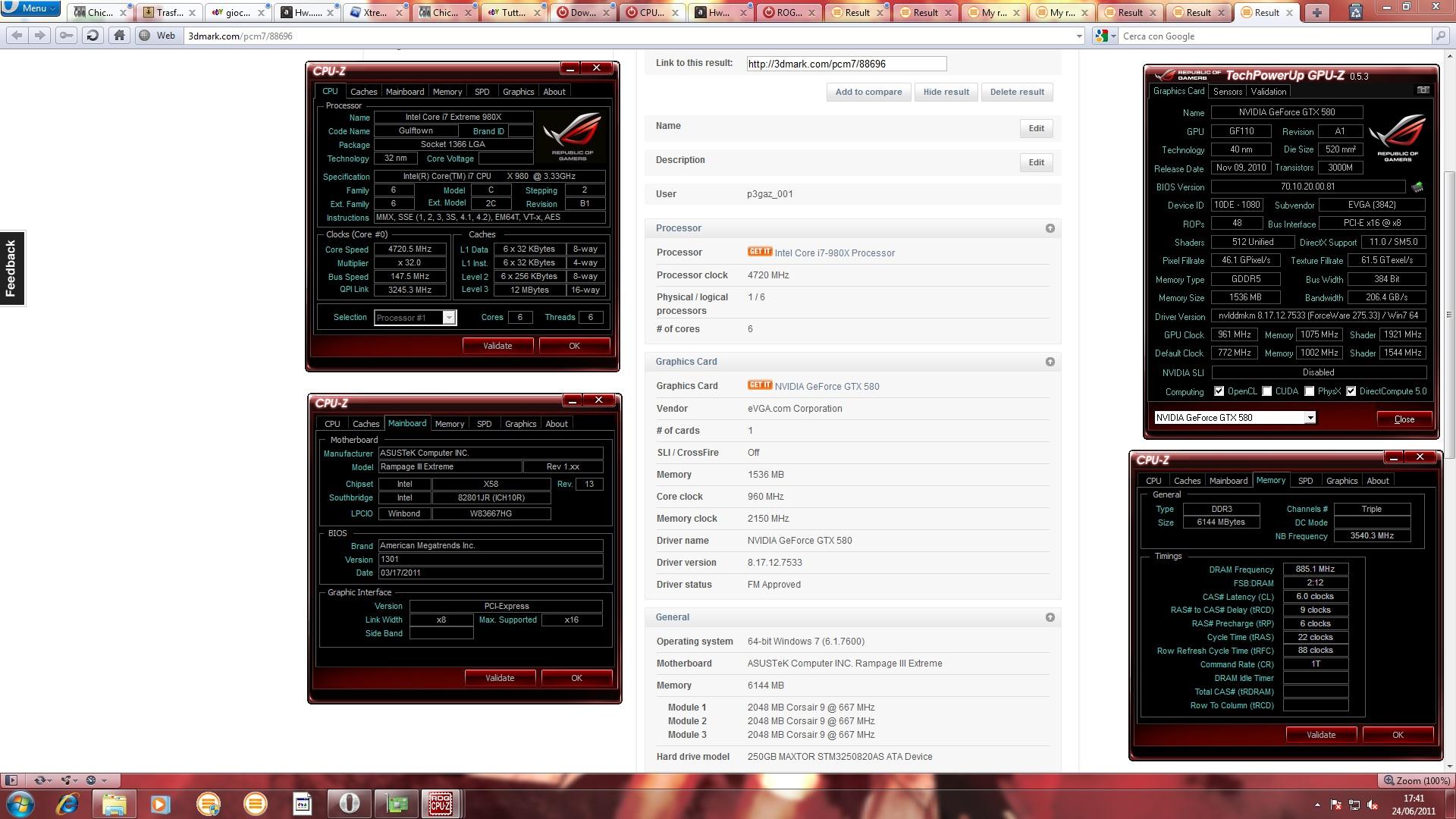1456x819 pixels.
Task: Open the Processor #1 selection dropdown
Action: click(x=449, y=318)
